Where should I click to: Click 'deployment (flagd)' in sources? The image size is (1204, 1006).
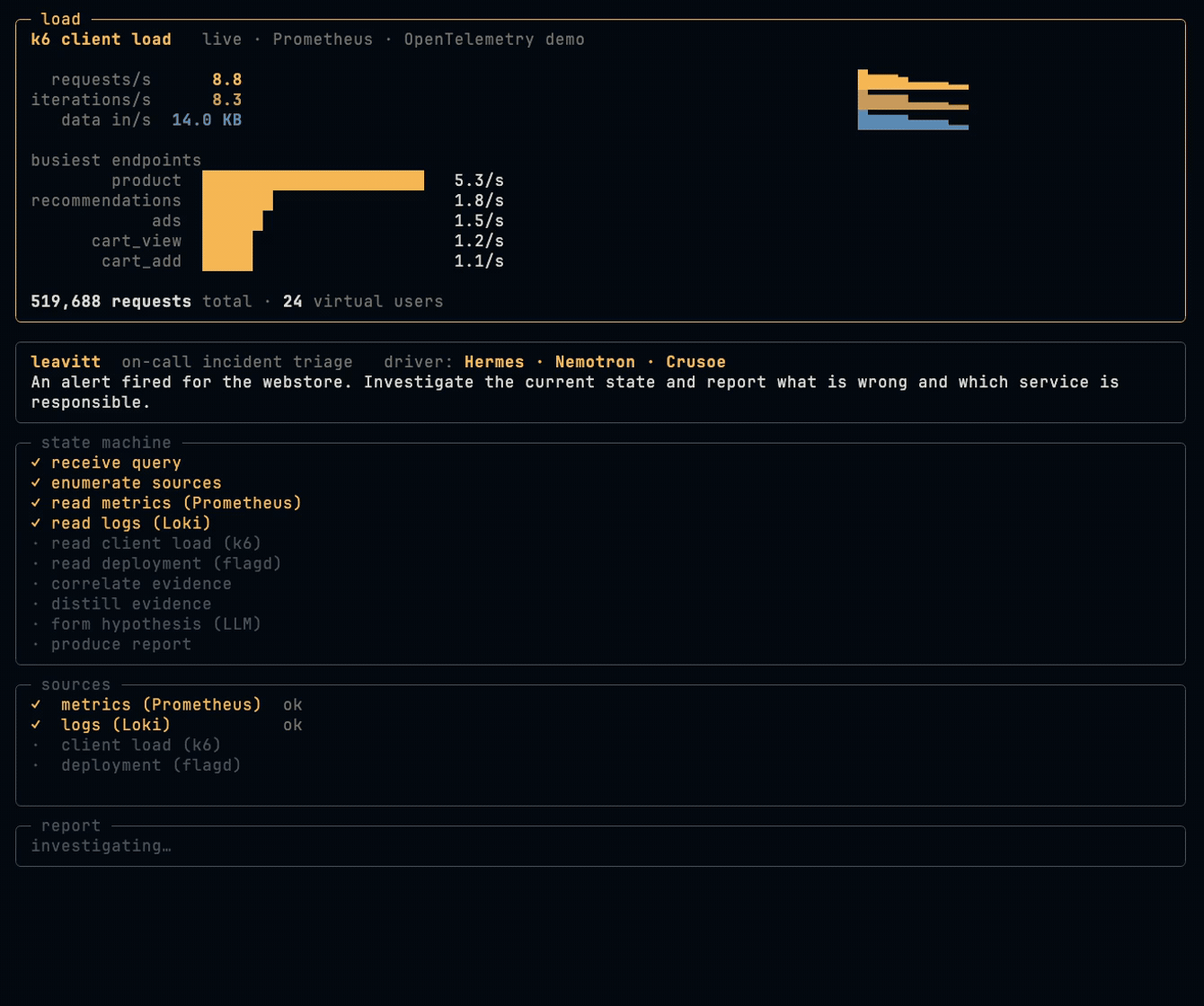pyautogui.click(x=151, y=764)
